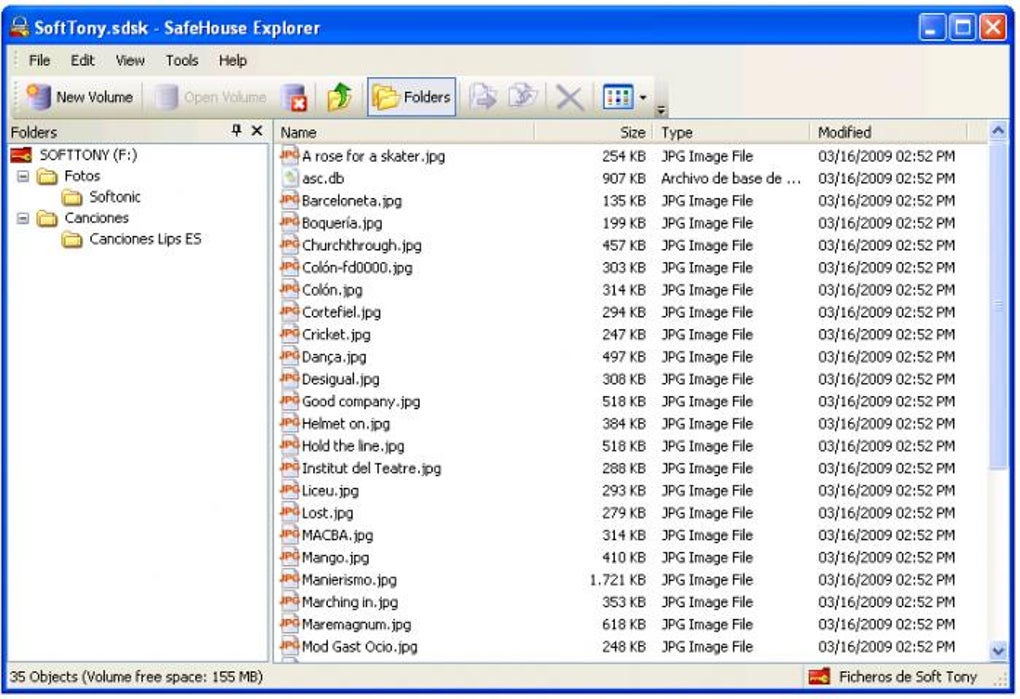1020x699 pixels.
Task: Click the JPG icon of A rose for a skater.jpg
Action: (x=289, y=155)
